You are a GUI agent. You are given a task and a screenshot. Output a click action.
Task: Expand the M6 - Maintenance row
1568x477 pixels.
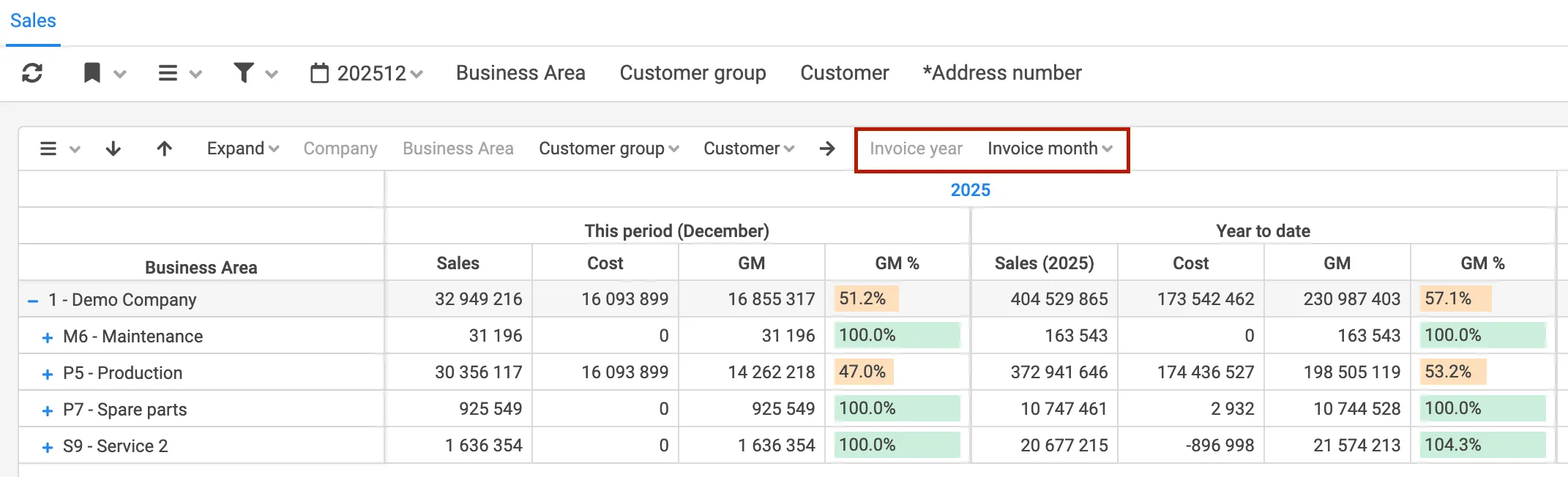(x=48, y=337)
